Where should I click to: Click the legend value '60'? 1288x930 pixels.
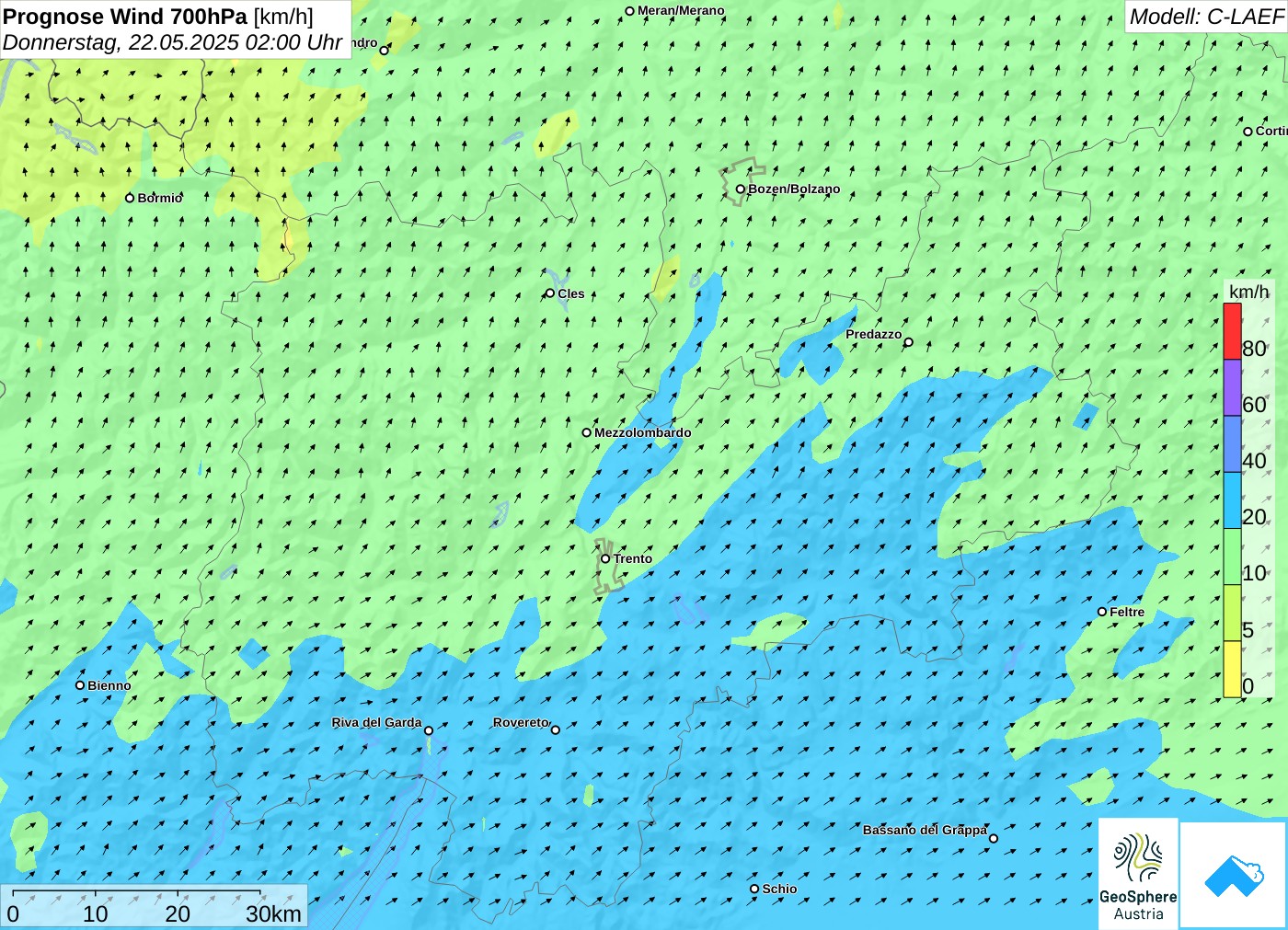(x=1254, y=405)
